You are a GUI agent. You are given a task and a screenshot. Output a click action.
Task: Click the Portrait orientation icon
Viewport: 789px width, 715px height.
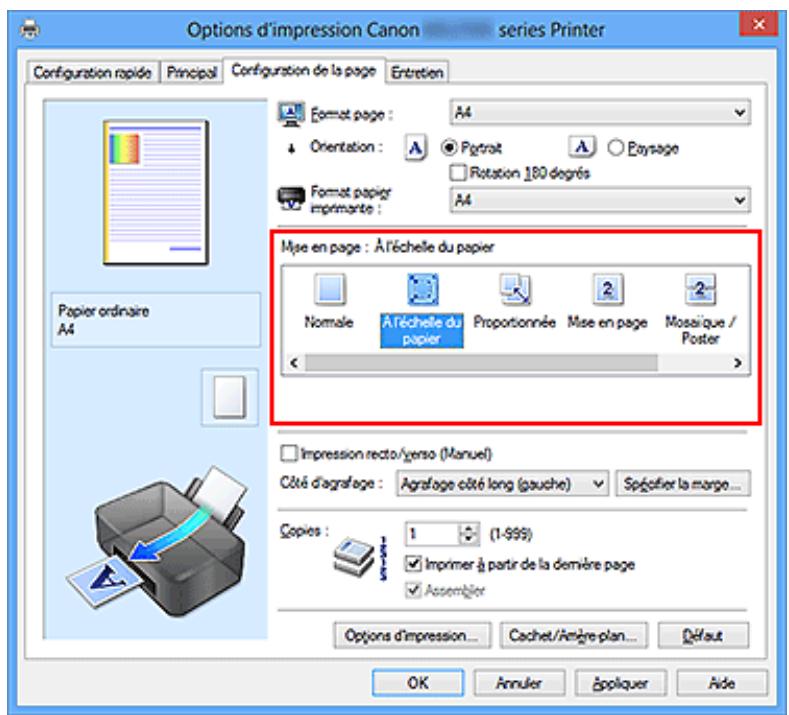415,148
